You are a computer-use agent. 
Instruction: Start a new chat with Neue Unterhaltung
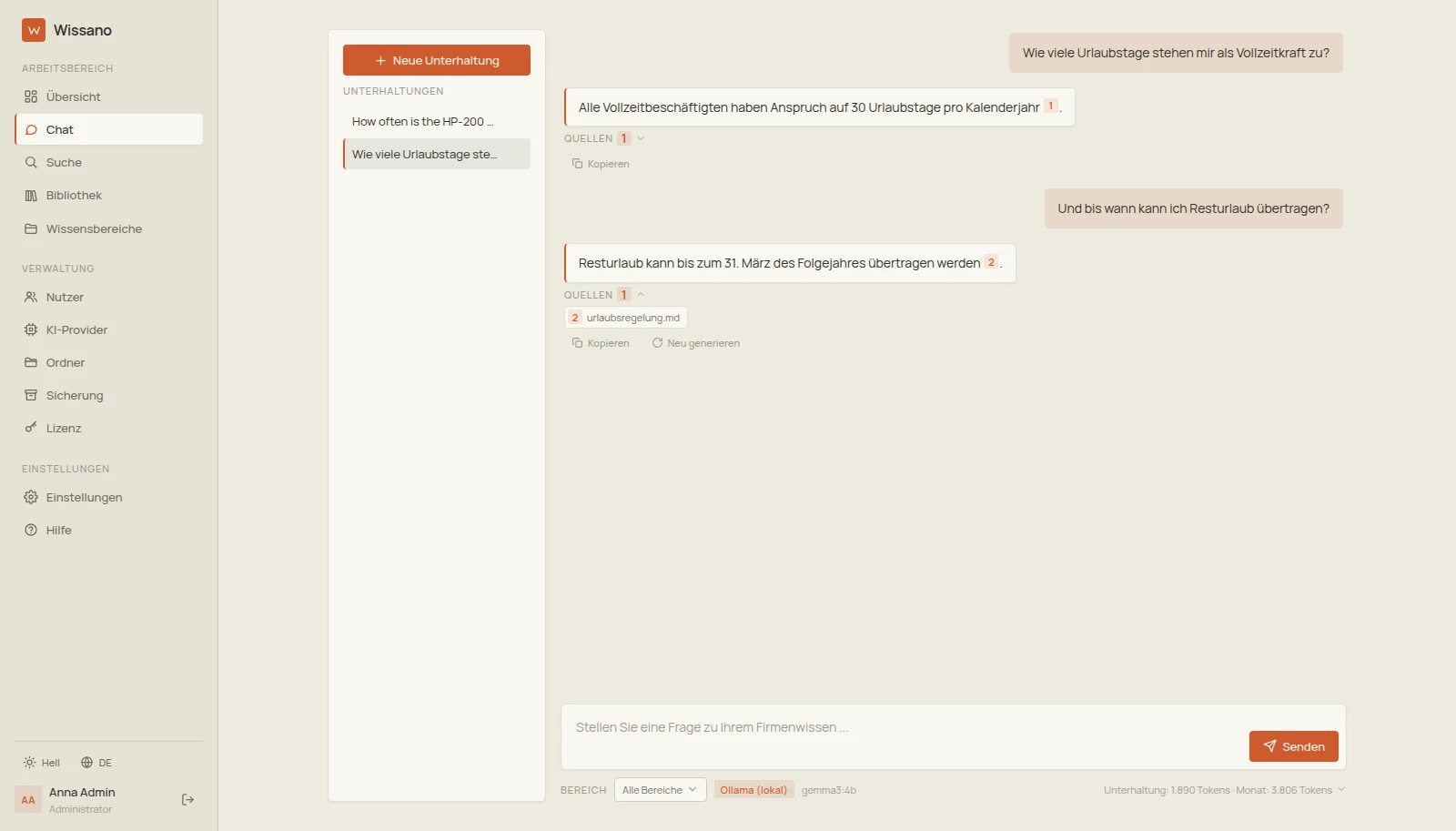pyautogui.click(x=437, y=60)
